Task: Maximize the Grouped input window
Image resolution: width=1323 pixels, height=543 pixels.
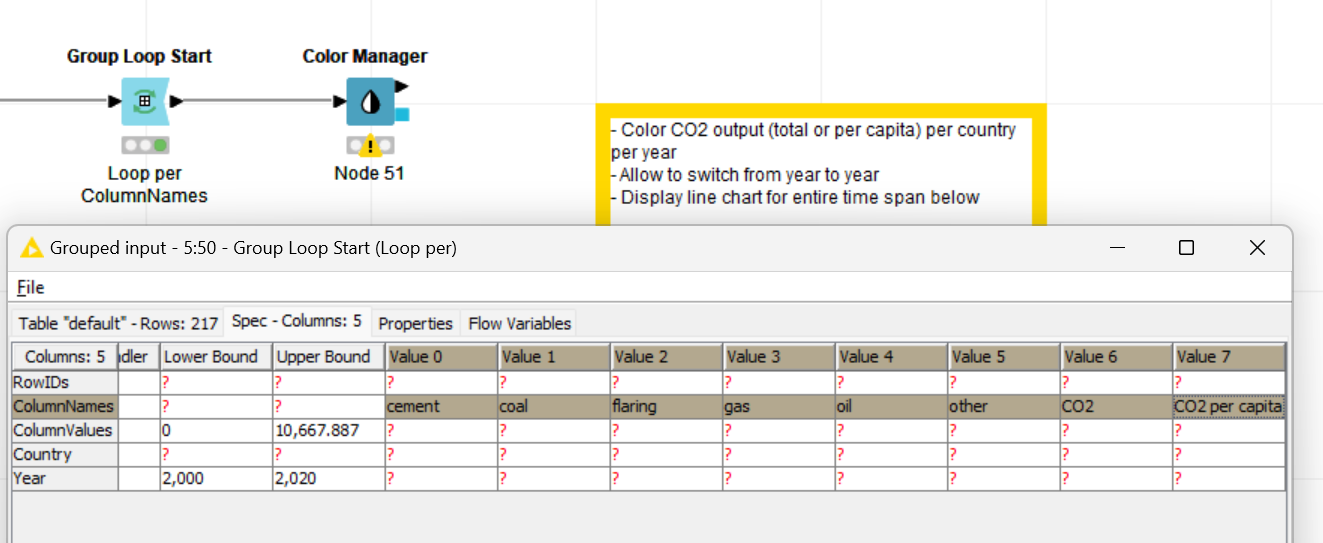Action: pyautogui.click(x=1186, y=248)
